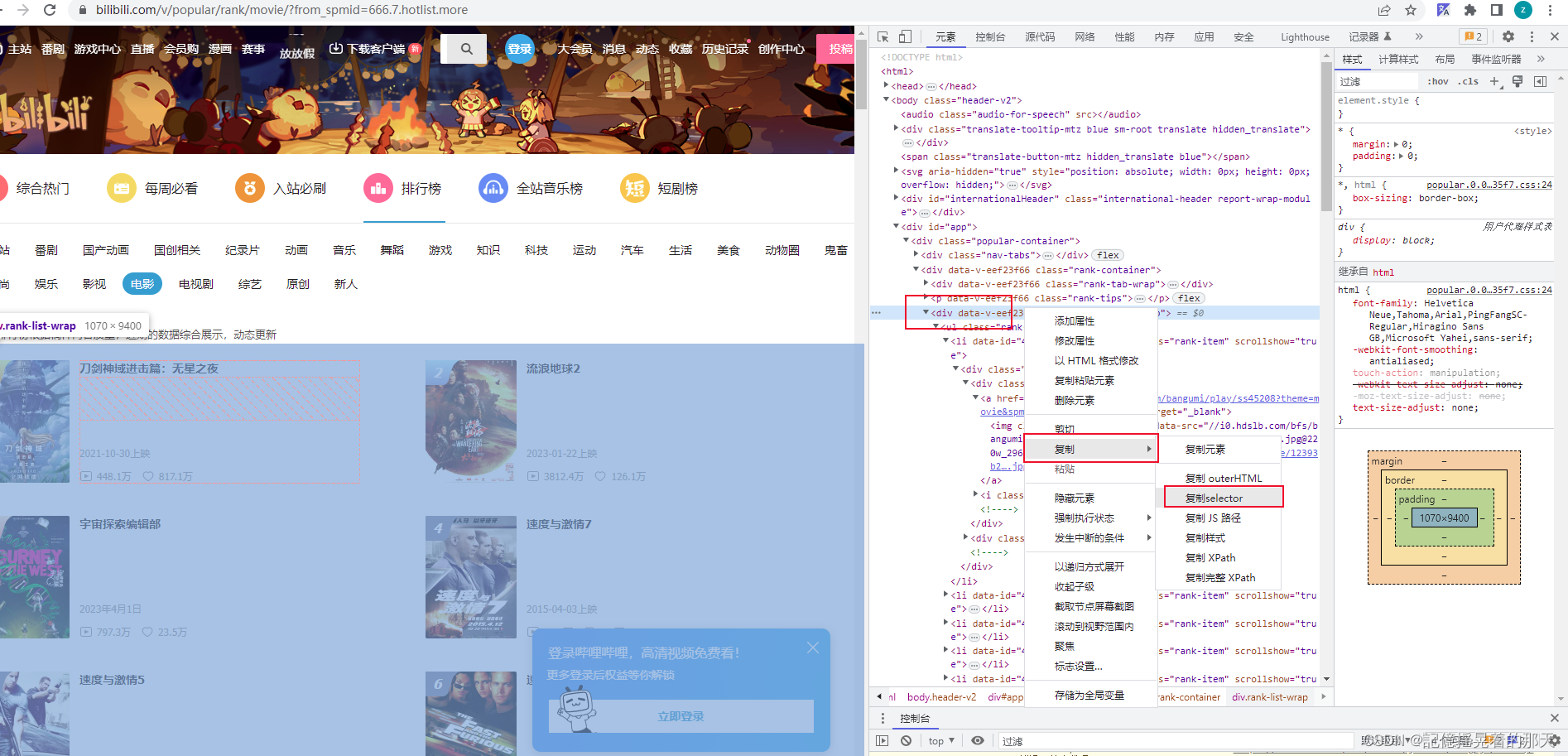Create a live expression with eye icon
Screen dimensions: 1568x756
(978, 741)
